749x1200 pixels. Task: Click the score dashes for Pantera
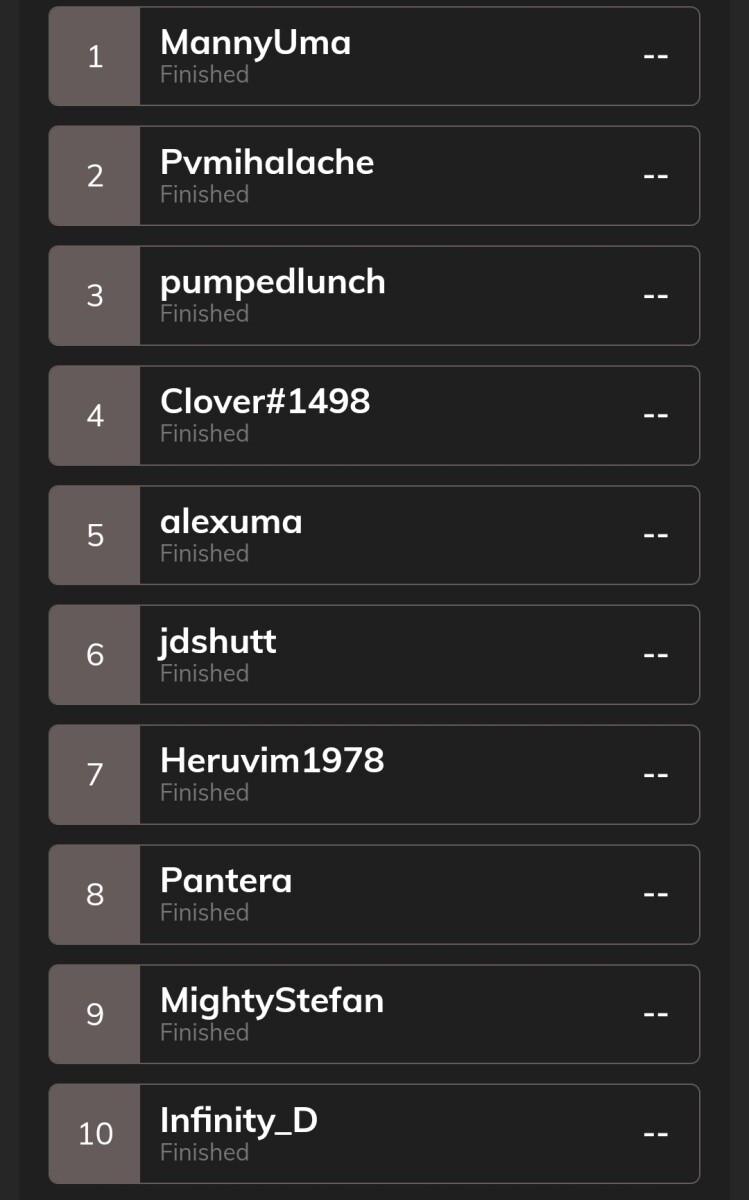tap(655, 895)
